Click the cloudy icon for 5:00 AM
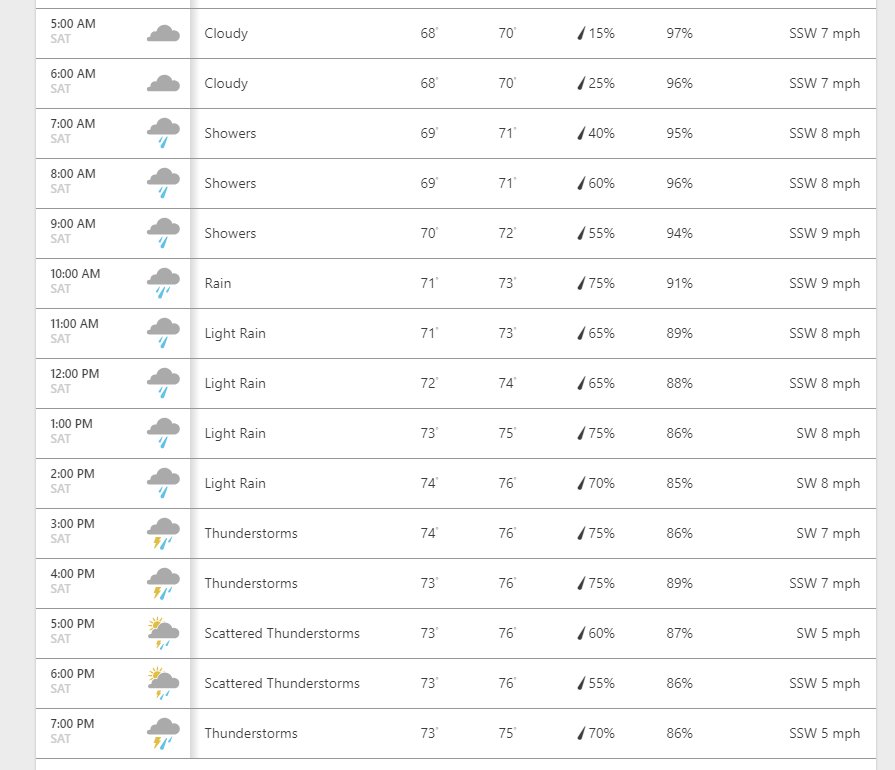This screenshot has width=895, height=770. (163, 34)
